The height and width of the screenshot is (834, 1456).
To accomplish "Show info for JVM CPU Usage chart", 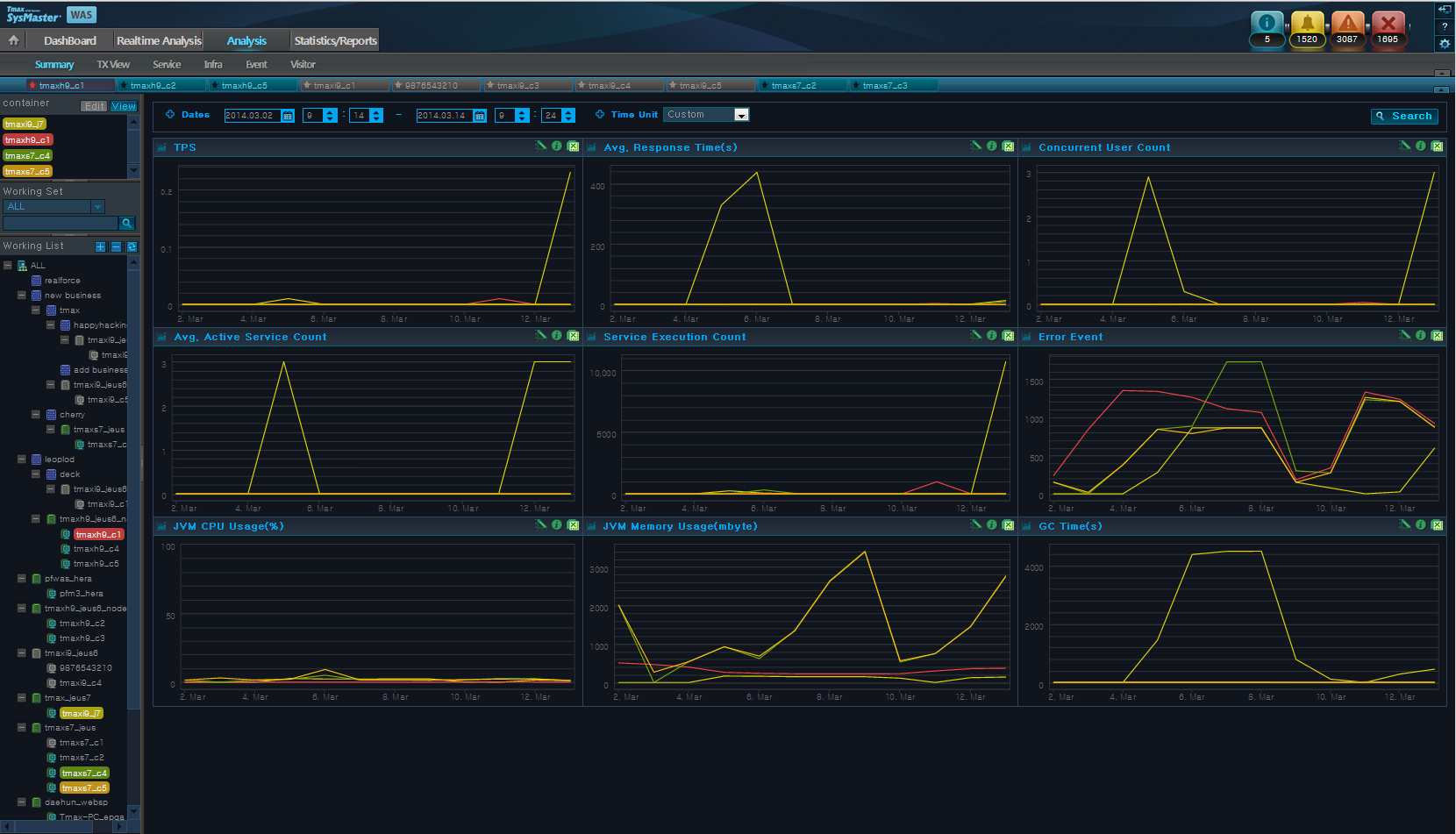I will tap(557, 525).
